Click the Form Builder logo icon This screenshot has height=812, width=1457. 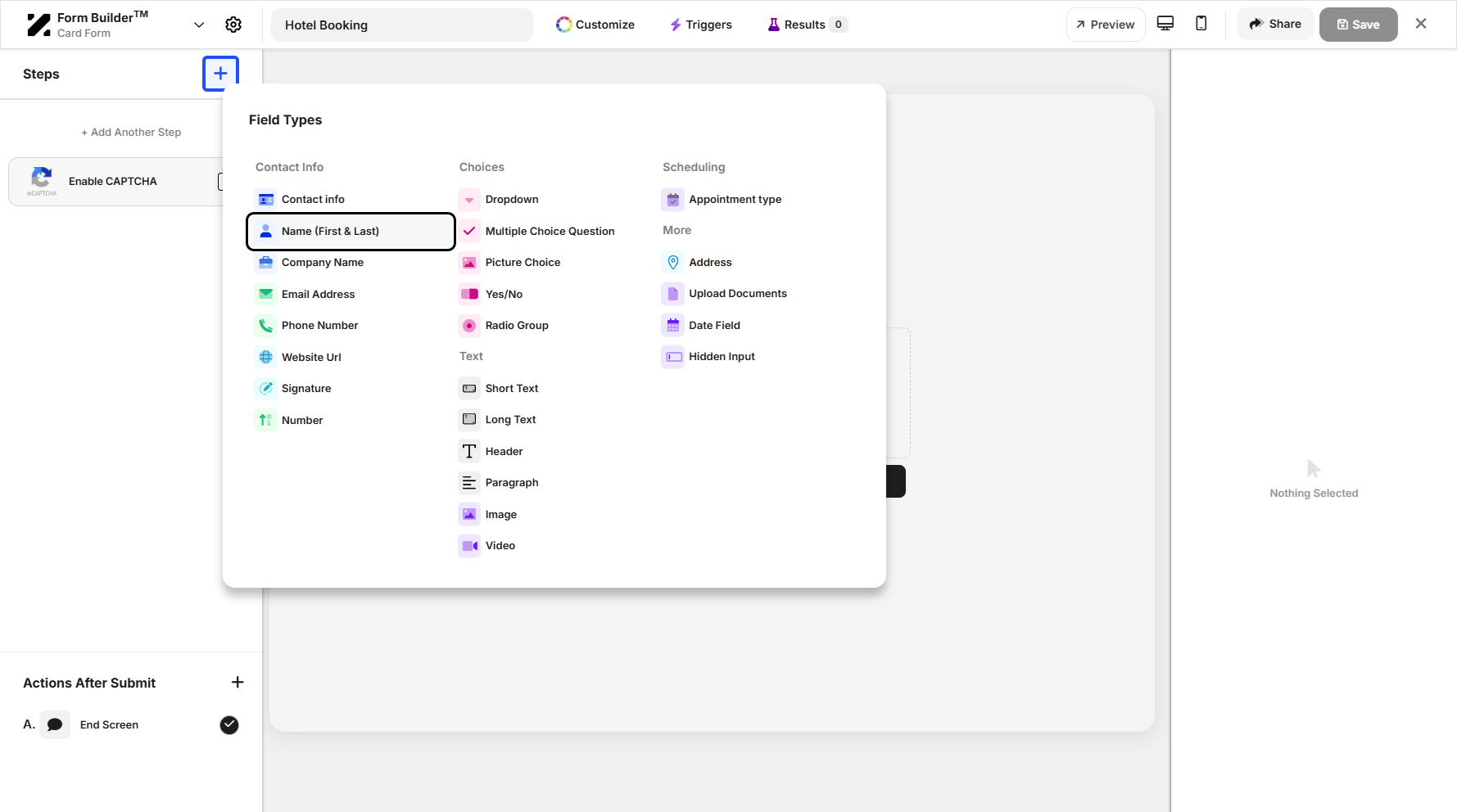coord(38,25)
